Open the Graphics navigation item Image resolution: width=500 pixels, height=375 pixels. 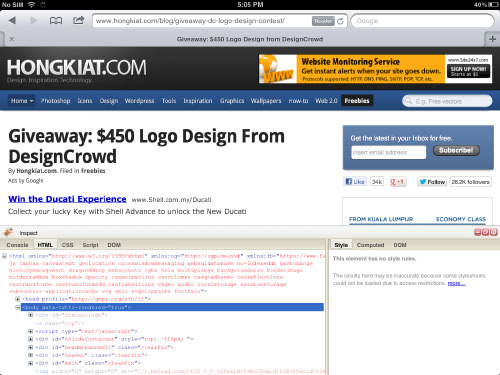coord(232,101)
